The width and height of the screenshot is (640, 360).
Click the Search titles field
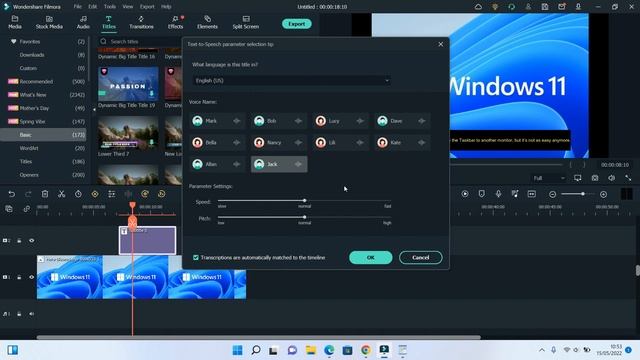pyautogui.click(x=141, y=41)
